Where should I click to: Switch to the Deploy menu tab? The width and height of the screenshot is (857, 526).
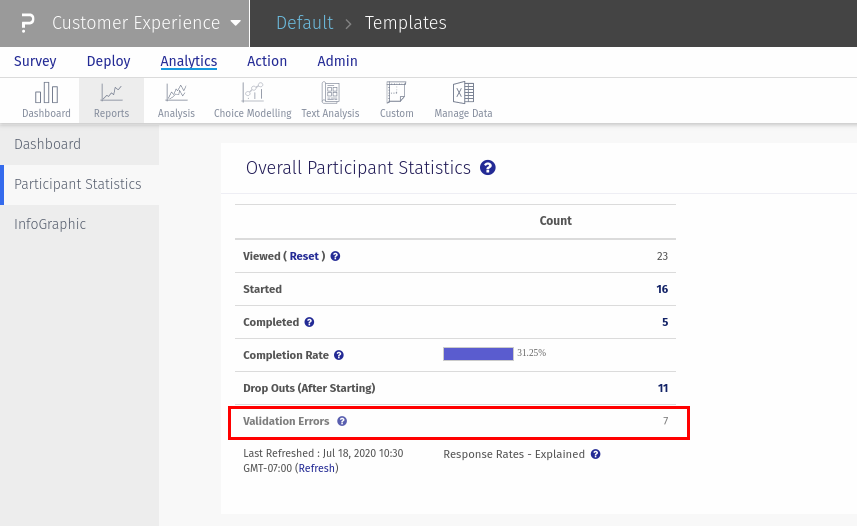[x=108, y=62]
